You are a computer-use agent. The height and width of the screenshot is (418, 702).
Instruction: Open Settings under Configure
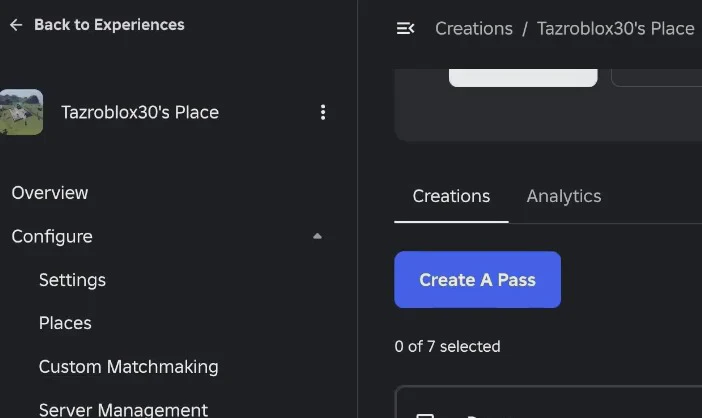[x=72, y=280]
